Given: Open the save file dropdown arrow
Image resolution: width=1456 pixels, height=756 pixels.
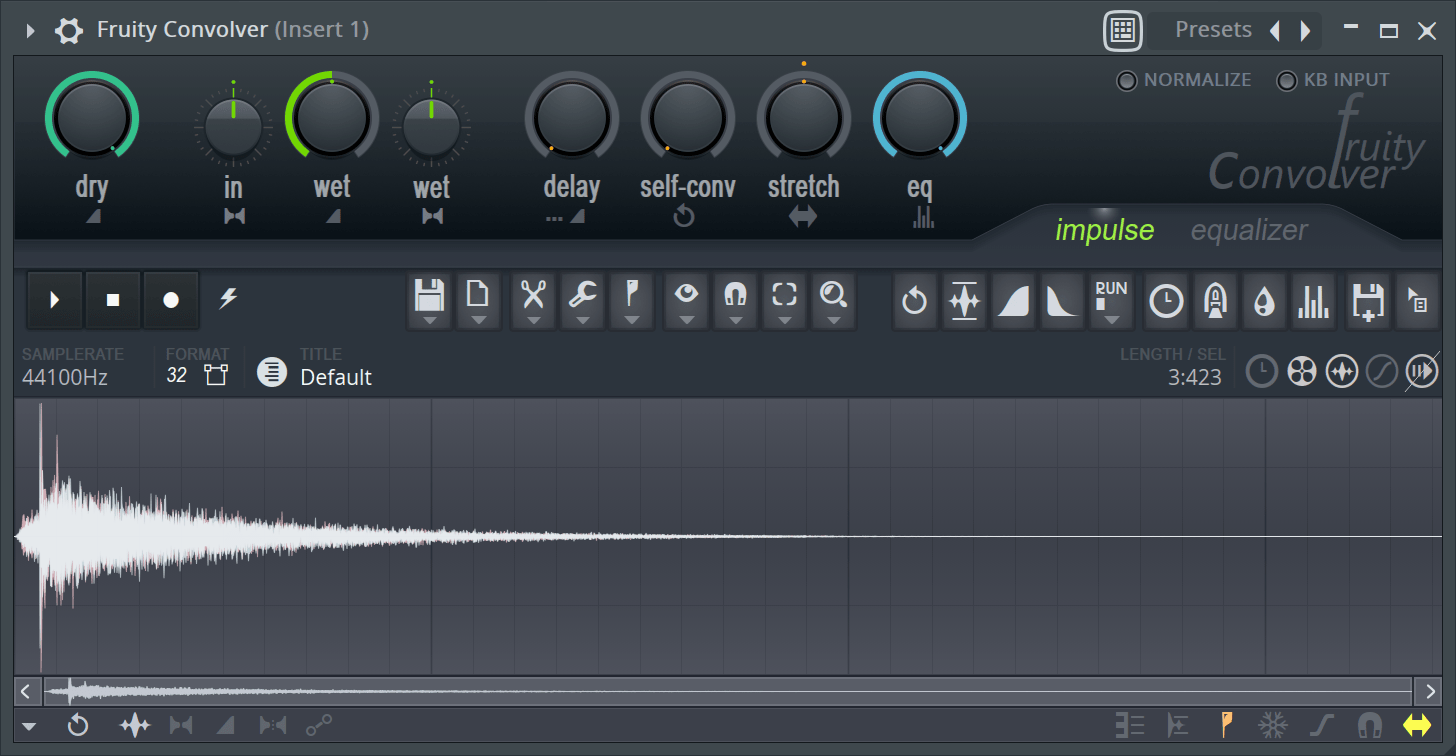Looking at the screenshot, I should [x=429, y=321].
